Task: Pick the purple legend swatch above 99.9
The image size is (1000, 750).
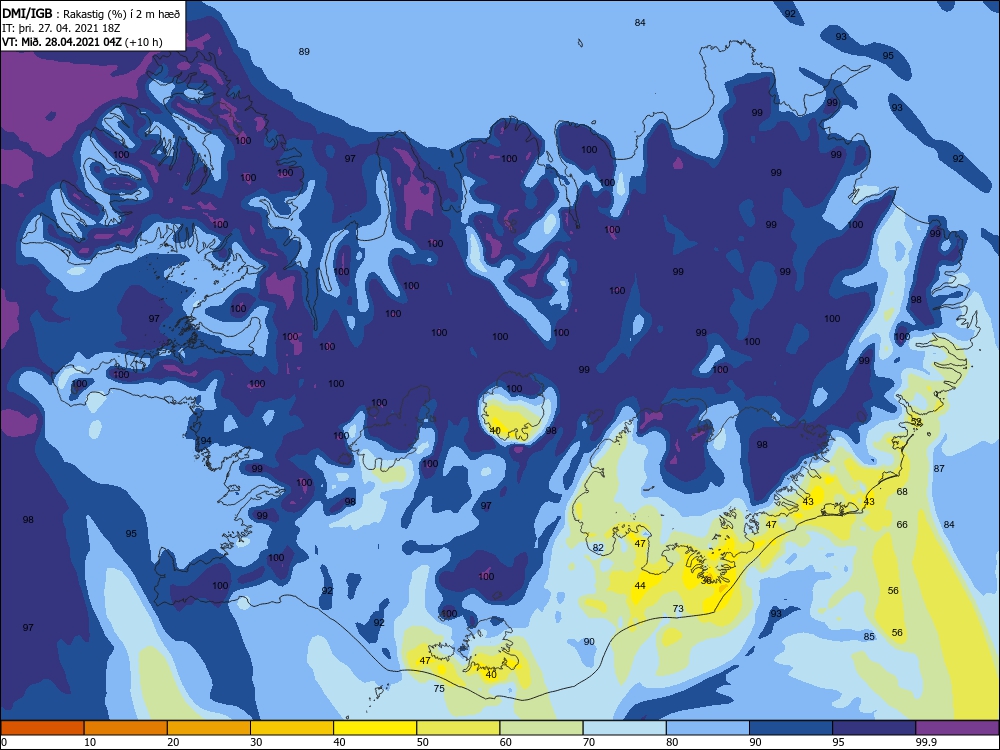Action: click(957, 728)
